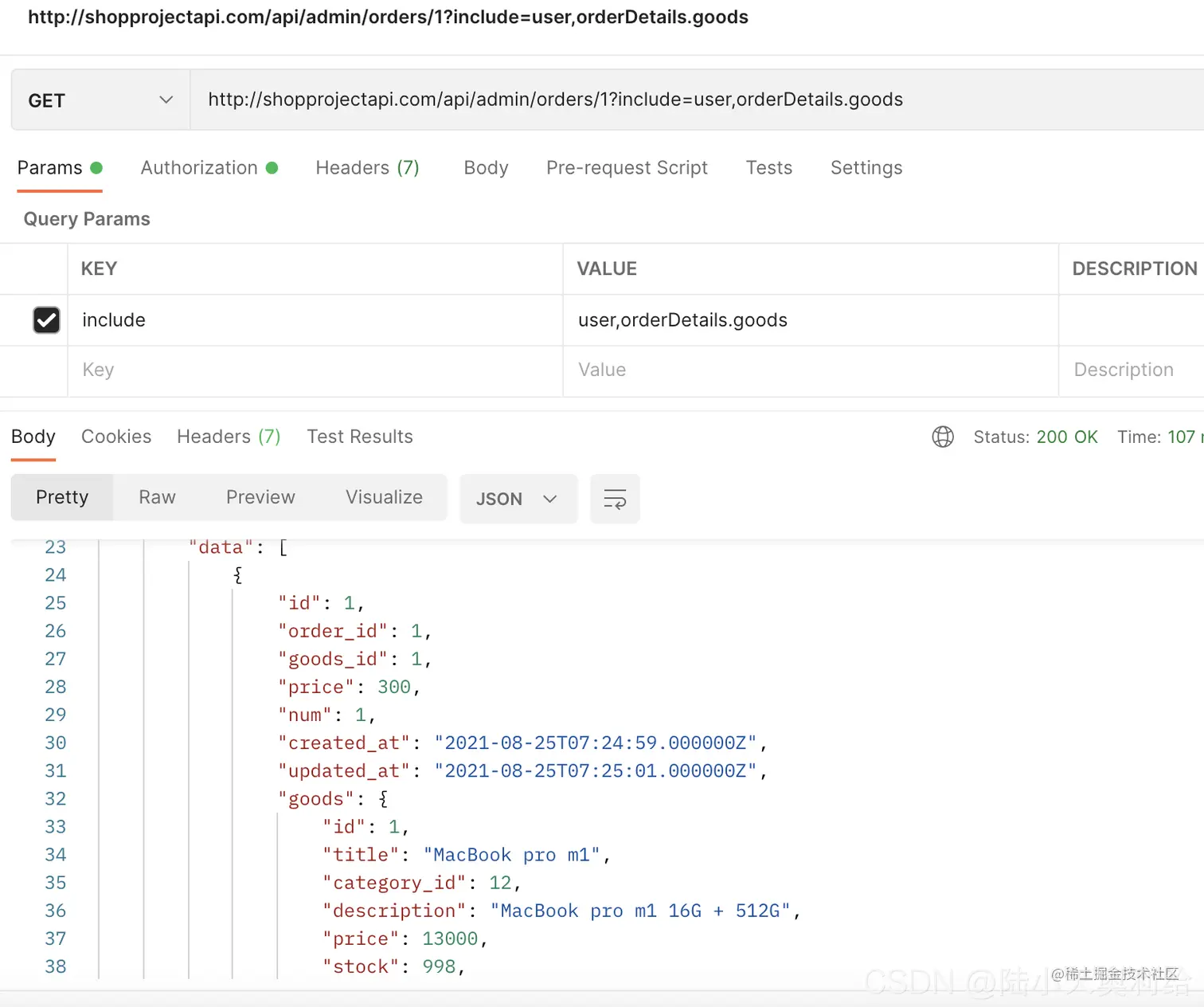The width and height of the screenshot is (1204, 1007).
Task: Select the Visualize view button
Action: click(384, 497)
